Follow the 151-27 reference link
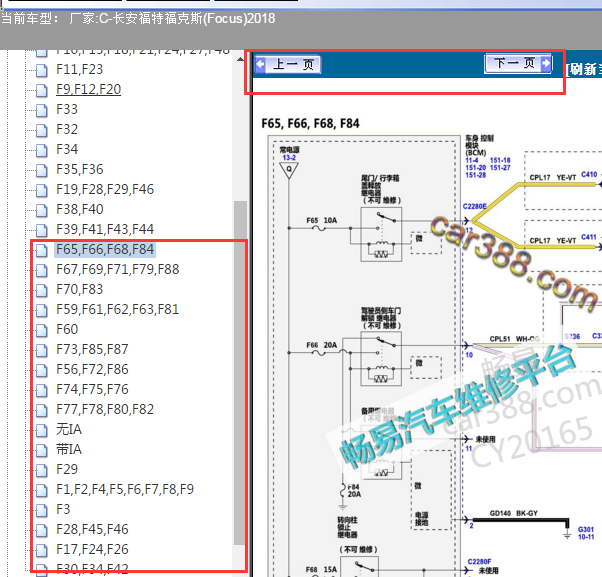602x577 pixels. pos(500,168)
